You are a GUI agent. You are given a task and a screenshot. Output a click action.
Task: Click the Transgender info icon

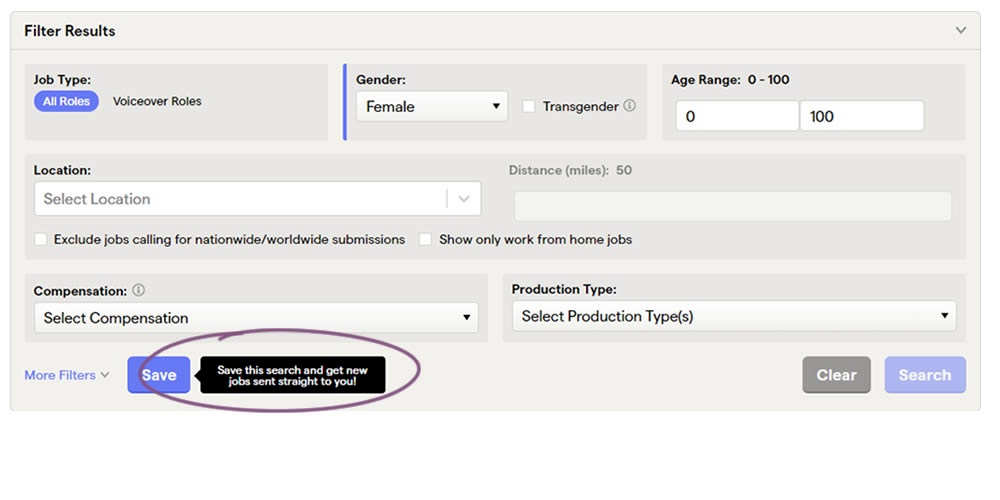(x=629, y=106)
